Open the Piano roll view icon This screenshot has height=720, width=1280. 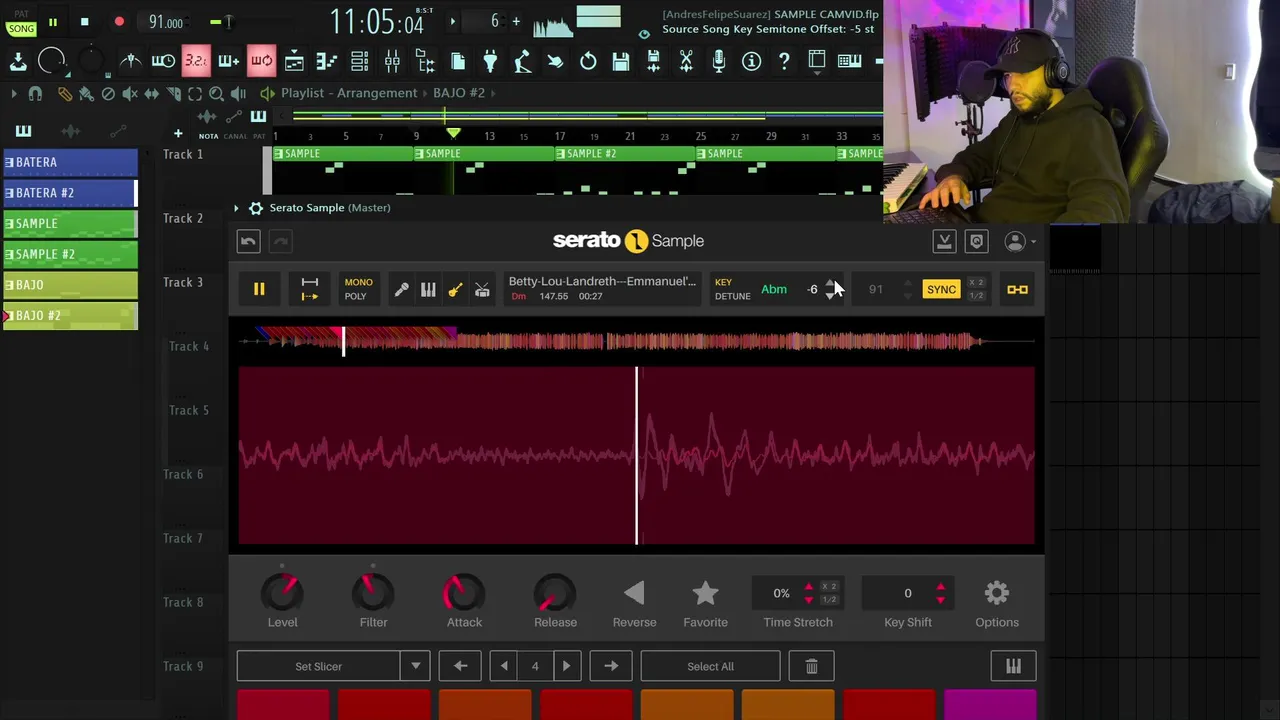point(327,62)
